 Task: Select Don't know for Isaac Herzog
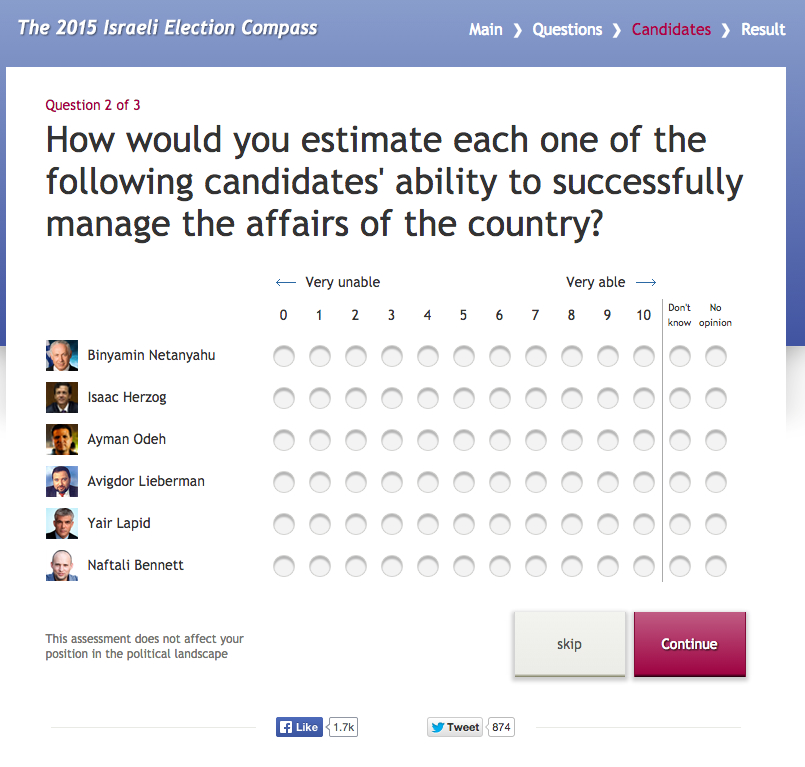(x=680, y=397)
